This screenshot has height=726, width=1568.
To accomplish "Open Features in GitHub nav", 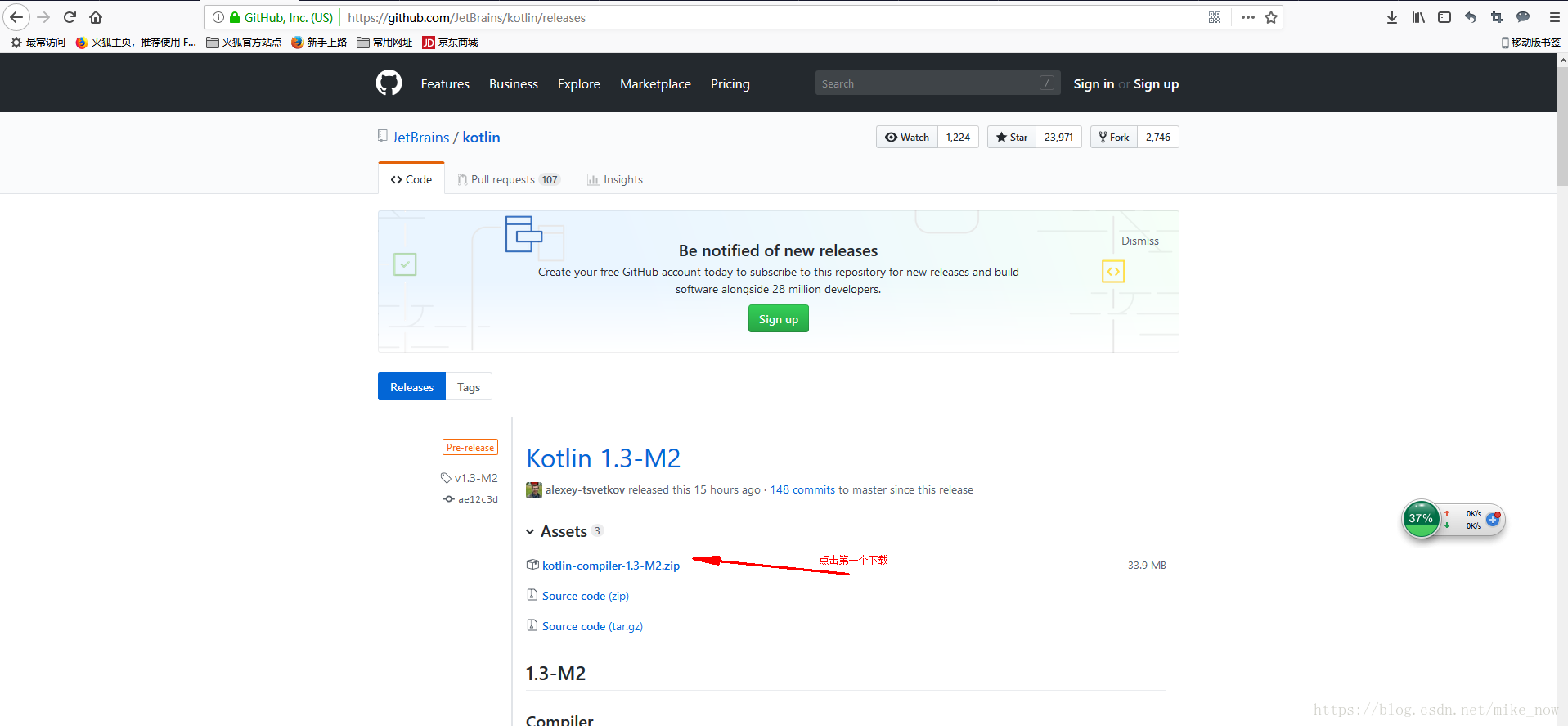I will 445,83.
